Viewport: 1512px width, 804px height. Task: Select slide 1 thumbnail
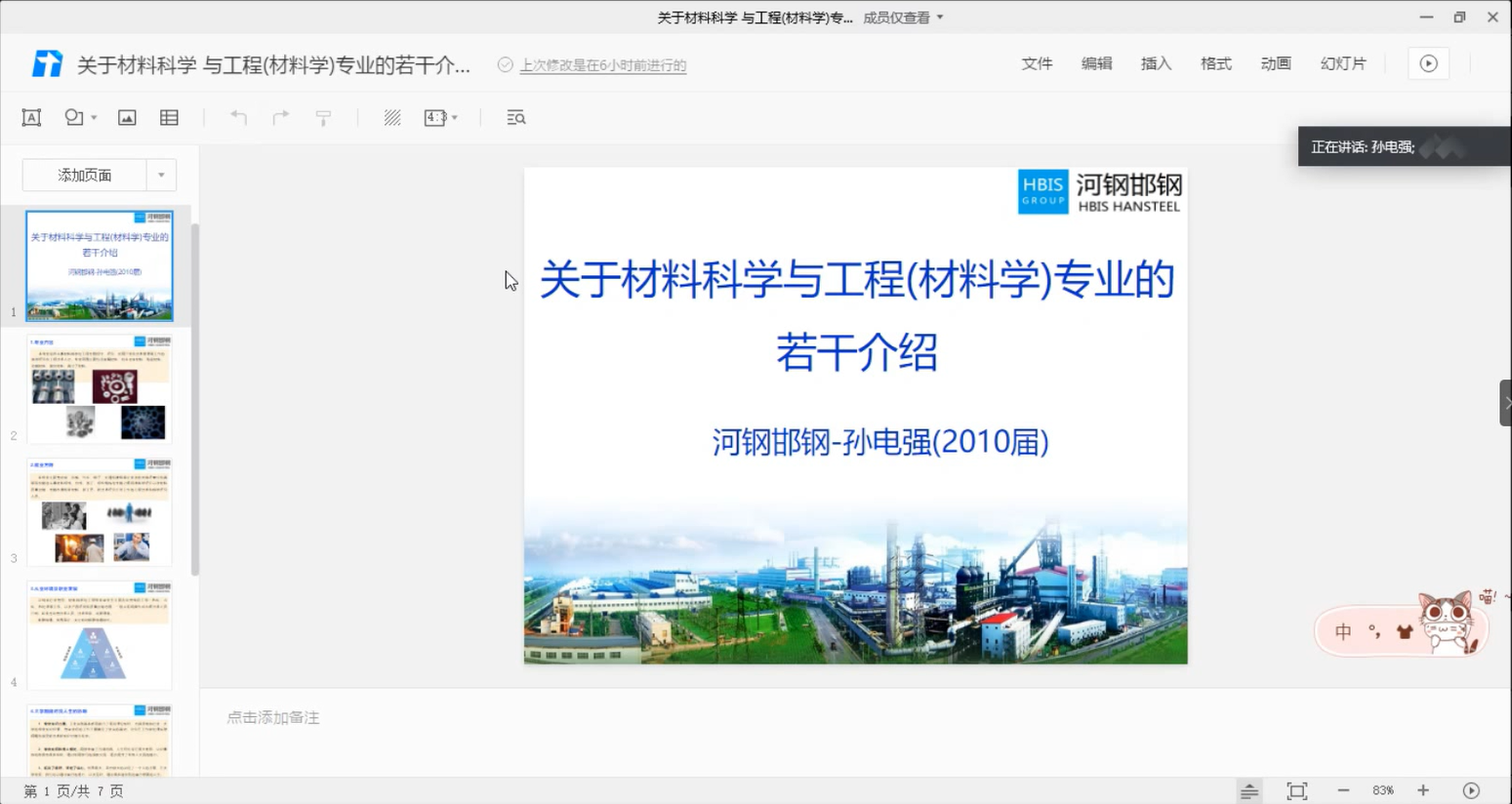click(100, 265)
